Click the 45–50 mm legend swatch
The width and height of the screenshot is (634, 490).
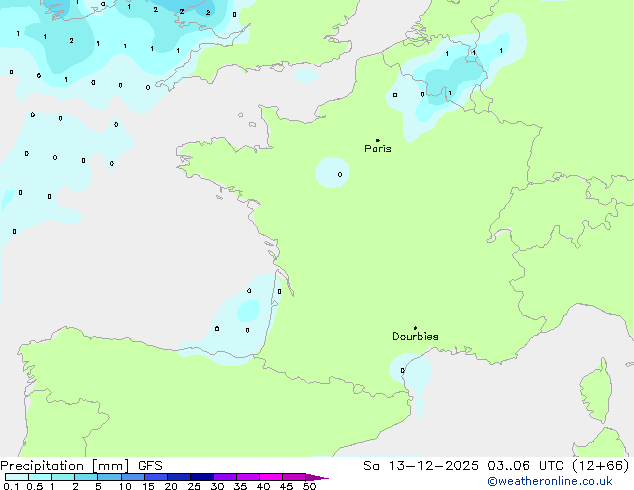click(294, 477)
